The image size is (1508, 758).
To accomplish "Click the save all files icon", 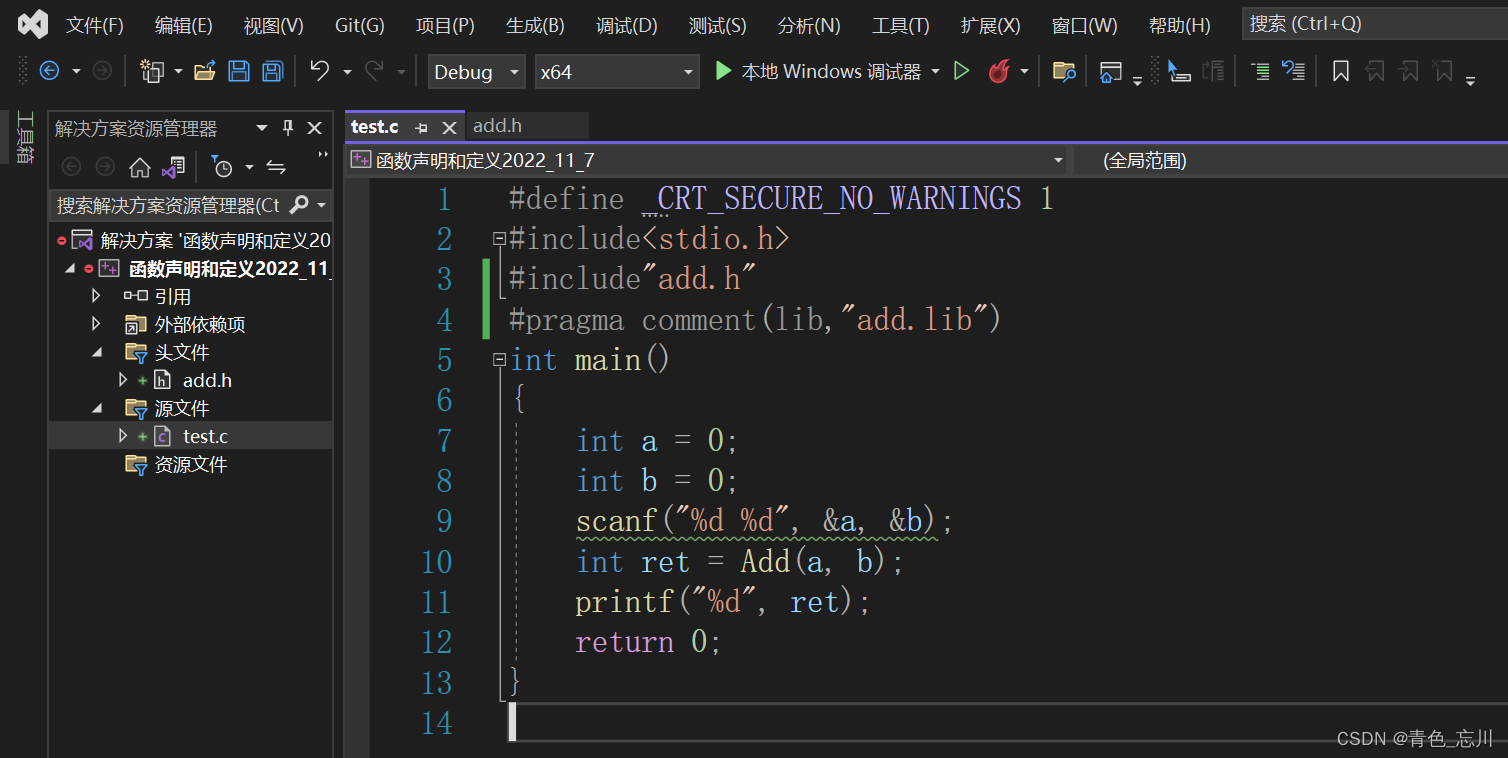I will [272, 71].
